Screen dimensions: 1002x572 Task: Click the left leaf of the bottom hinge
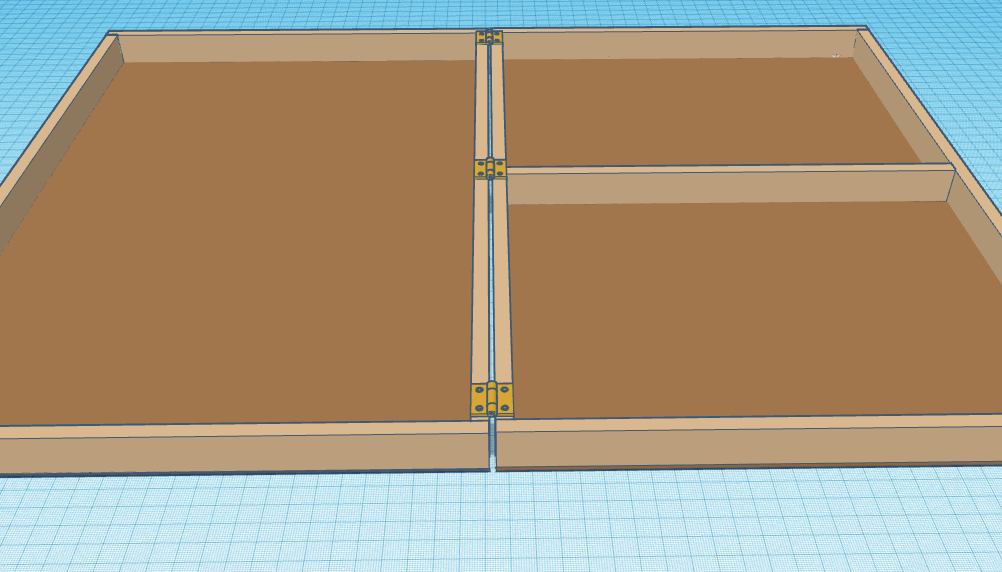click(480, 399)
